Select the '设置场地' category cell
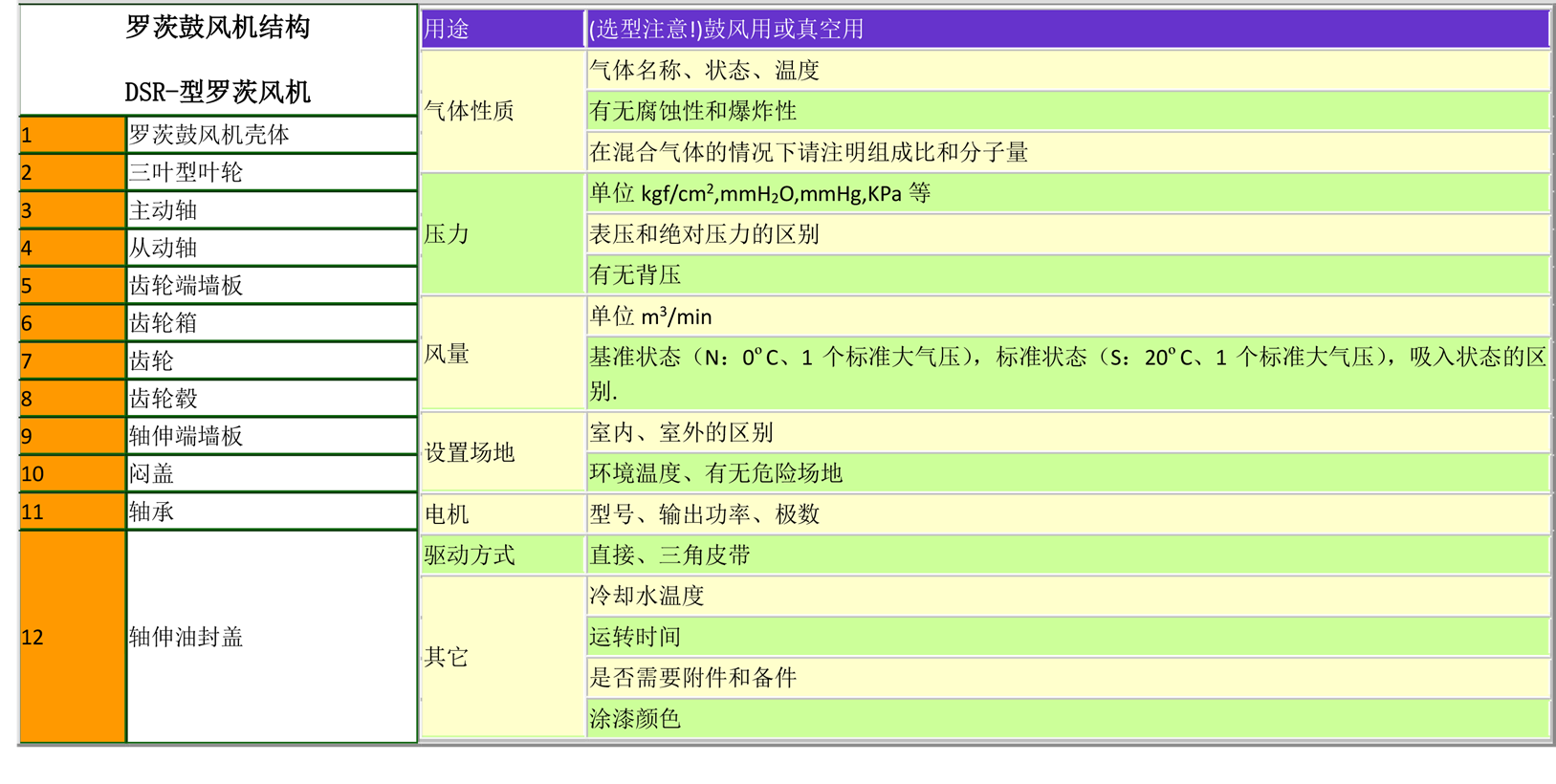The image size is (1556, 784). (502, 452)
